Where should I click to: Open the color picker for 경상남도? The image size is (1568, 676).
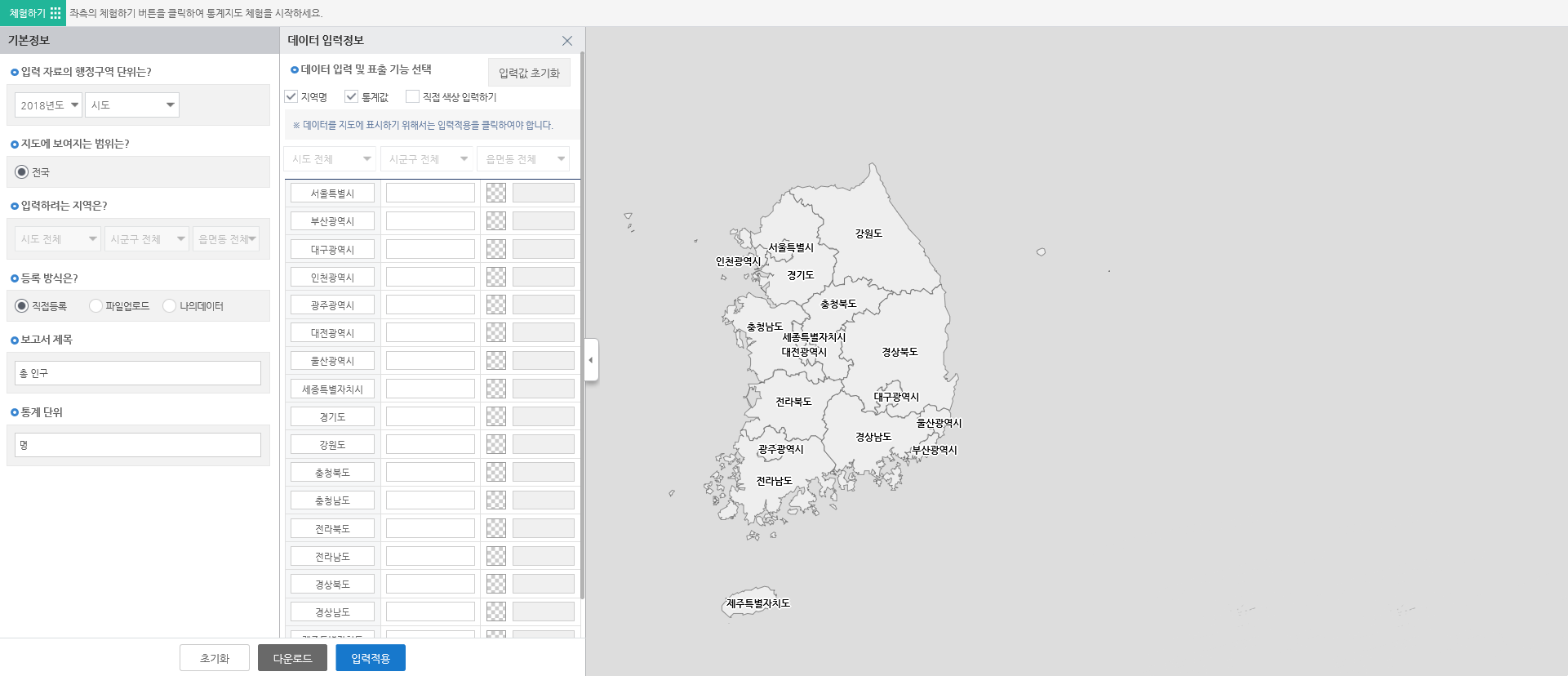click(x=496, y=612)
